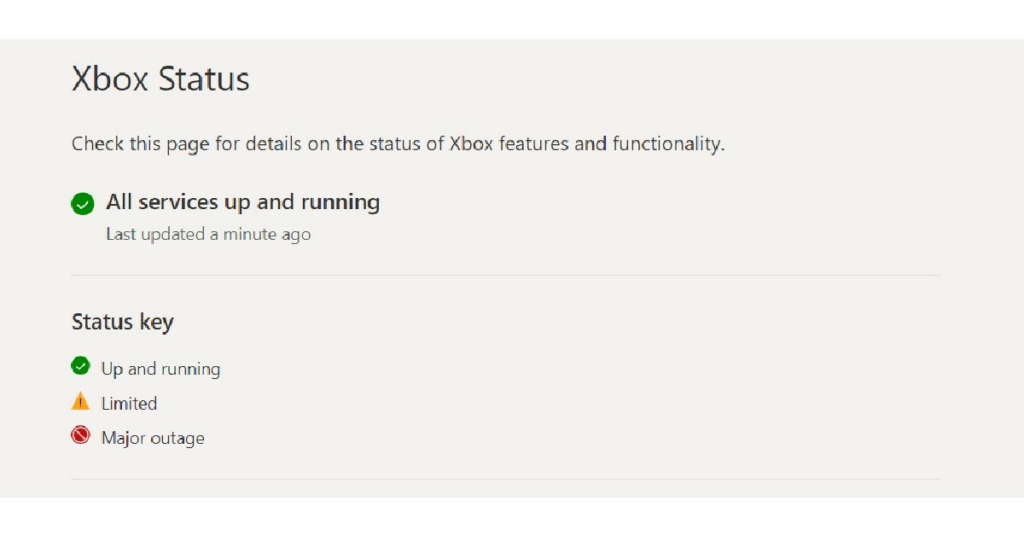This screenshot has width=1024, height=536.
Task: Click the divider line above Status key
Action: click(x=506, y=275)
